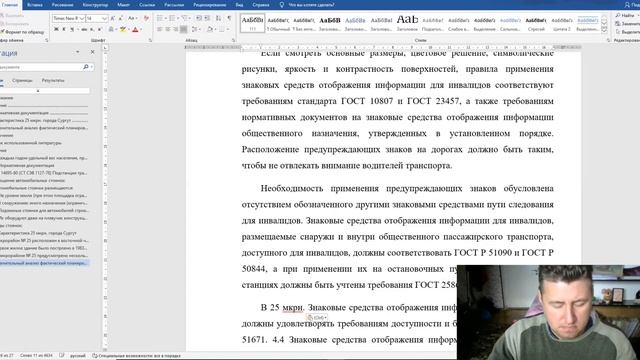Image resolution: width=640 pixels, height=360 pixels.
Task: Open the Ссылки ribbon tab
Action: tap(147, 5)
